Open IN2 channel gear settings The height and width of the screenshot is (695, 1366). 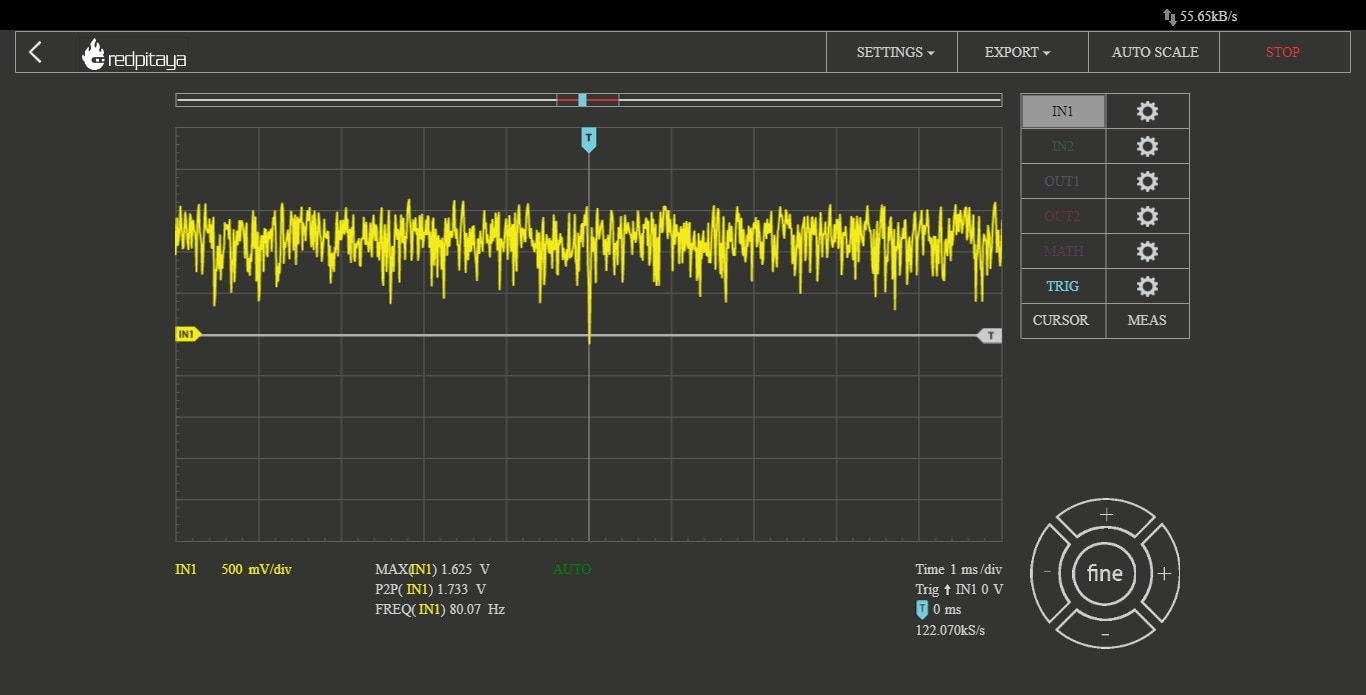pos(1147,146)
